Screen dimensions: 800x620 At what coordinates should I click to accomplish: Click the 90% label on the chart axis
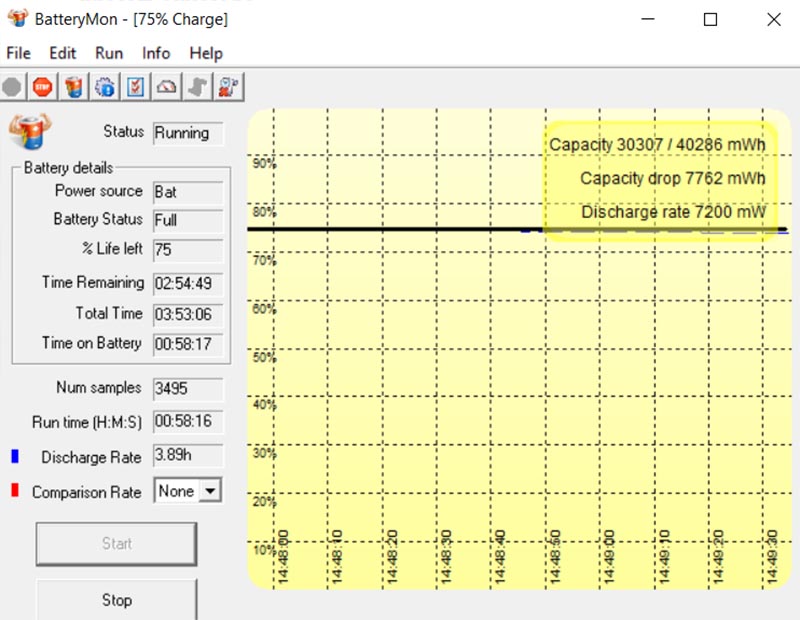(x=264, y=164)
